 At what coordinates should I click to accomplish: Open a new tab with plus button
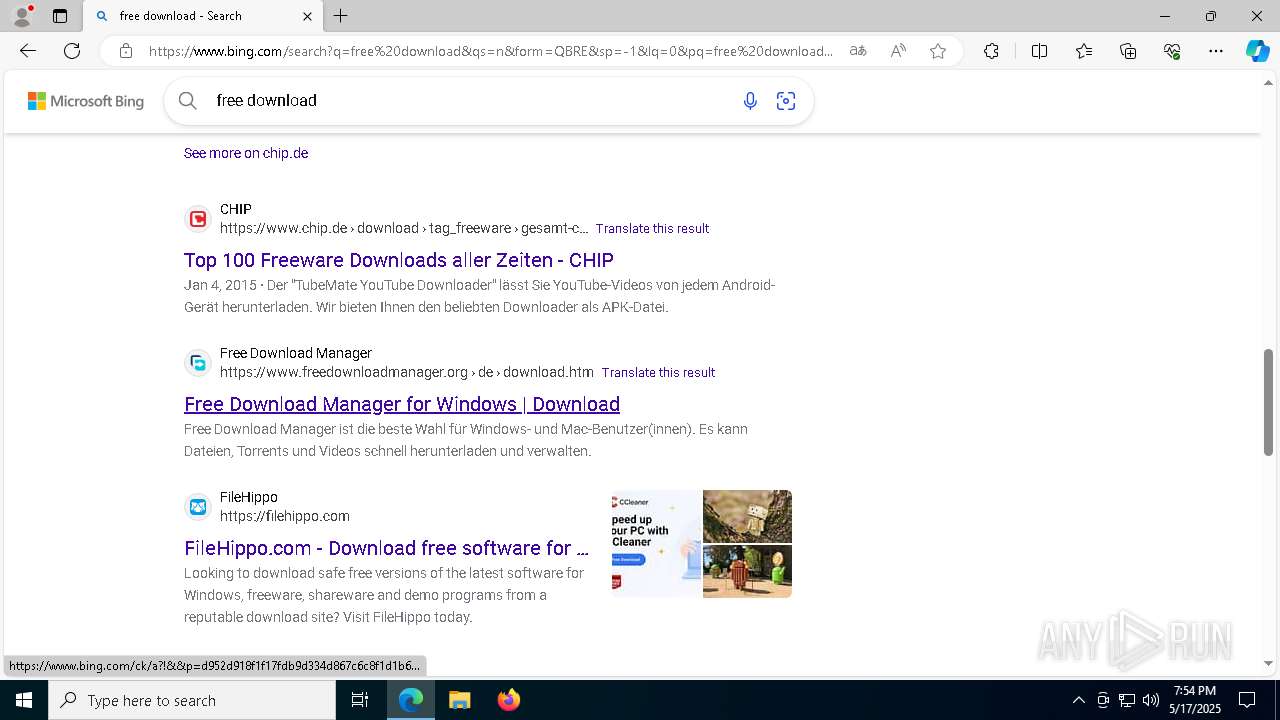pyautogui.click(x=341, y=16)
